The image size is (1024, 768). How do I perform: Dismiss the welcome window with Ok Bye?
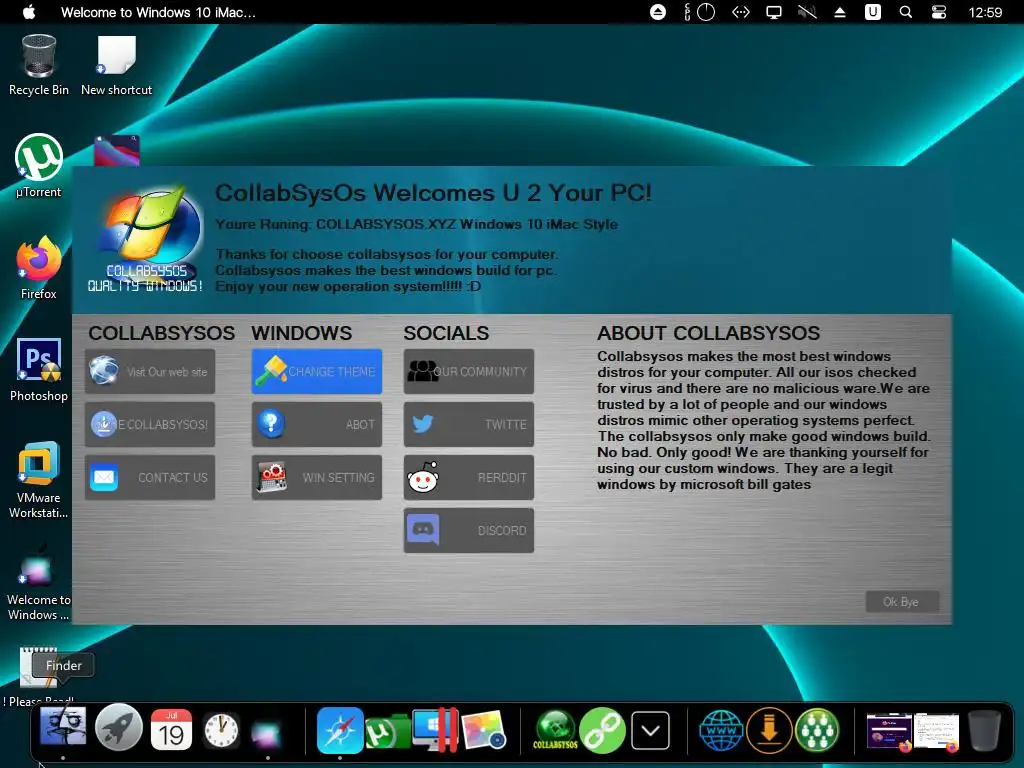[902, 601]
